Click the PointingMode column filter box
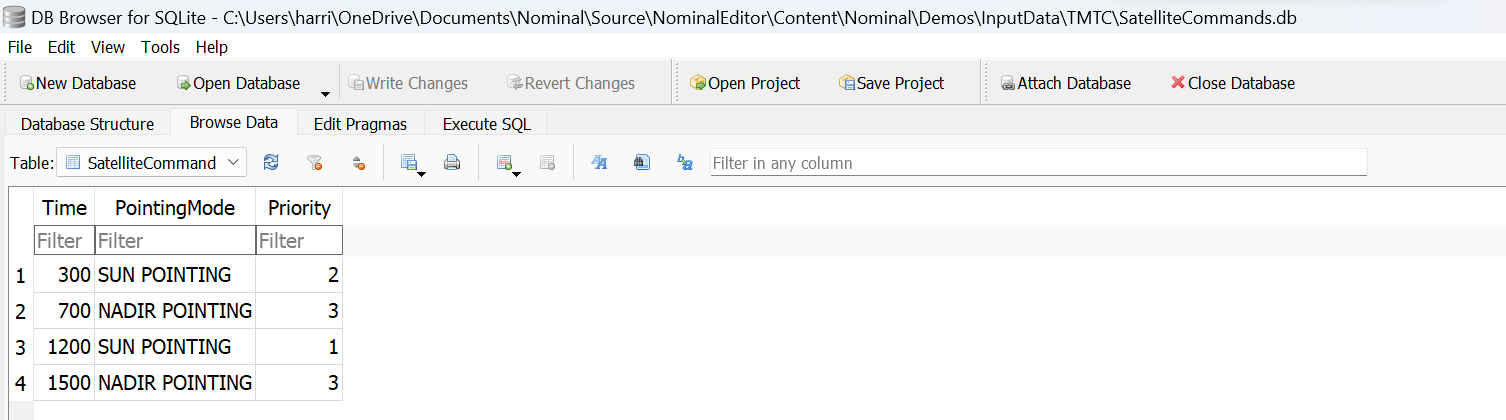The image size is (1506, 420). 175,241
